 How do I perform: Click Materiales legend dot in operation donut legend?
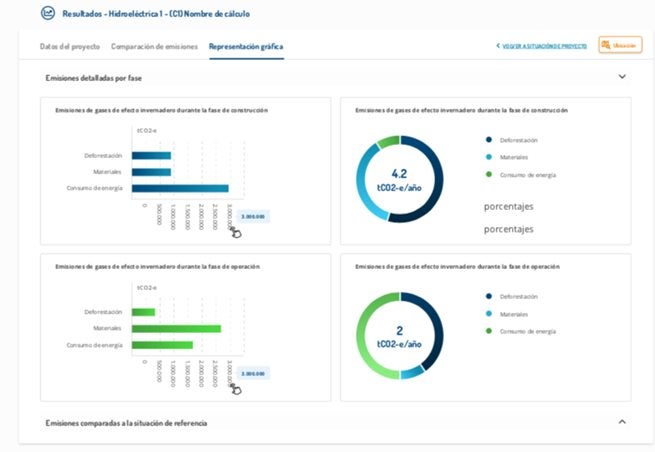pos(489,313)
